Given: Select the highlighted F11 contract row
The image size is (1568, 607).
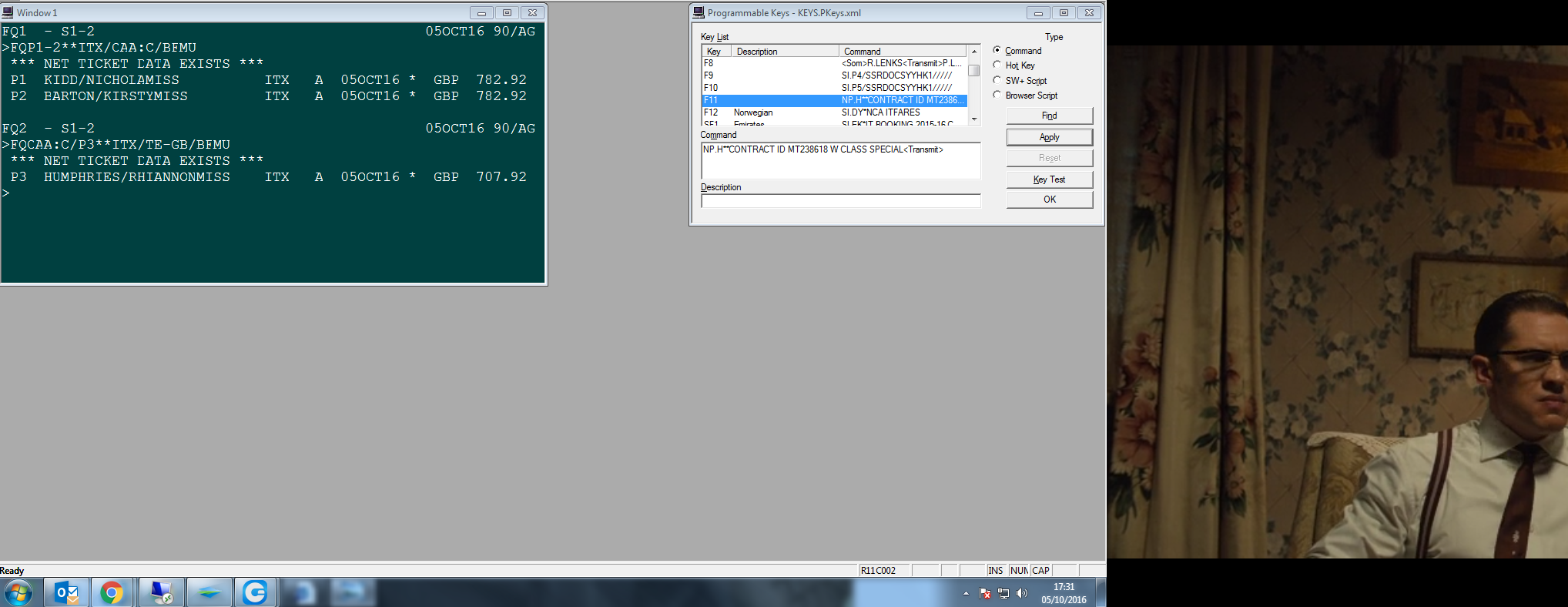Looking at the screenshot, I should point(834,100).
